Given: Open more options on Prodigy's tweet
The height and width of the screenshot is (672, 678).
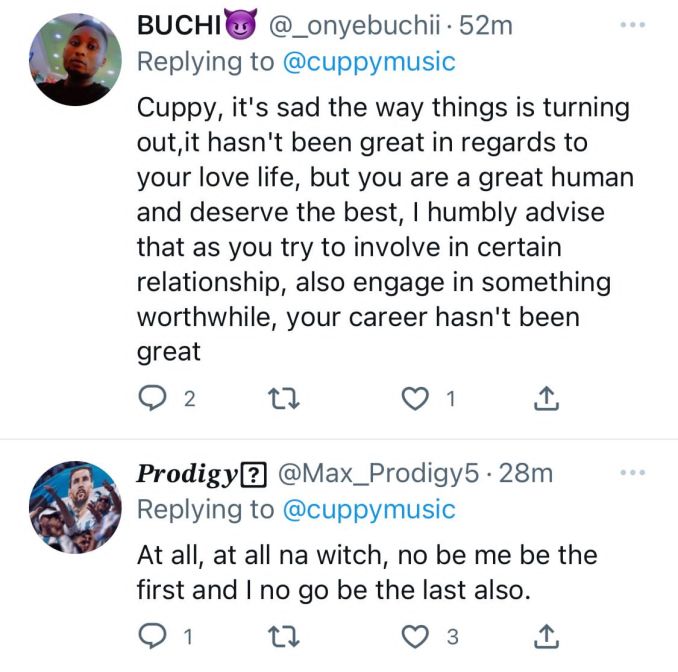Looking at the screenshot, I should click(x=632, y=472).
